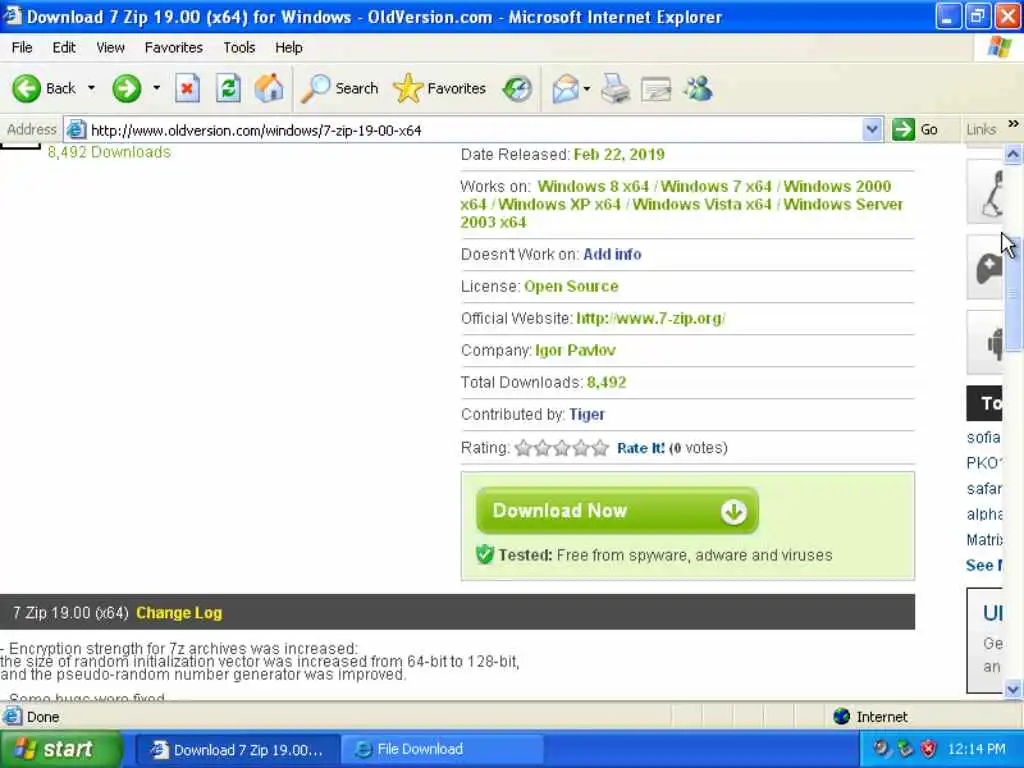
Task: Switch to Download 7 Zip taskbar window
Action: click(x=238, y=750)
